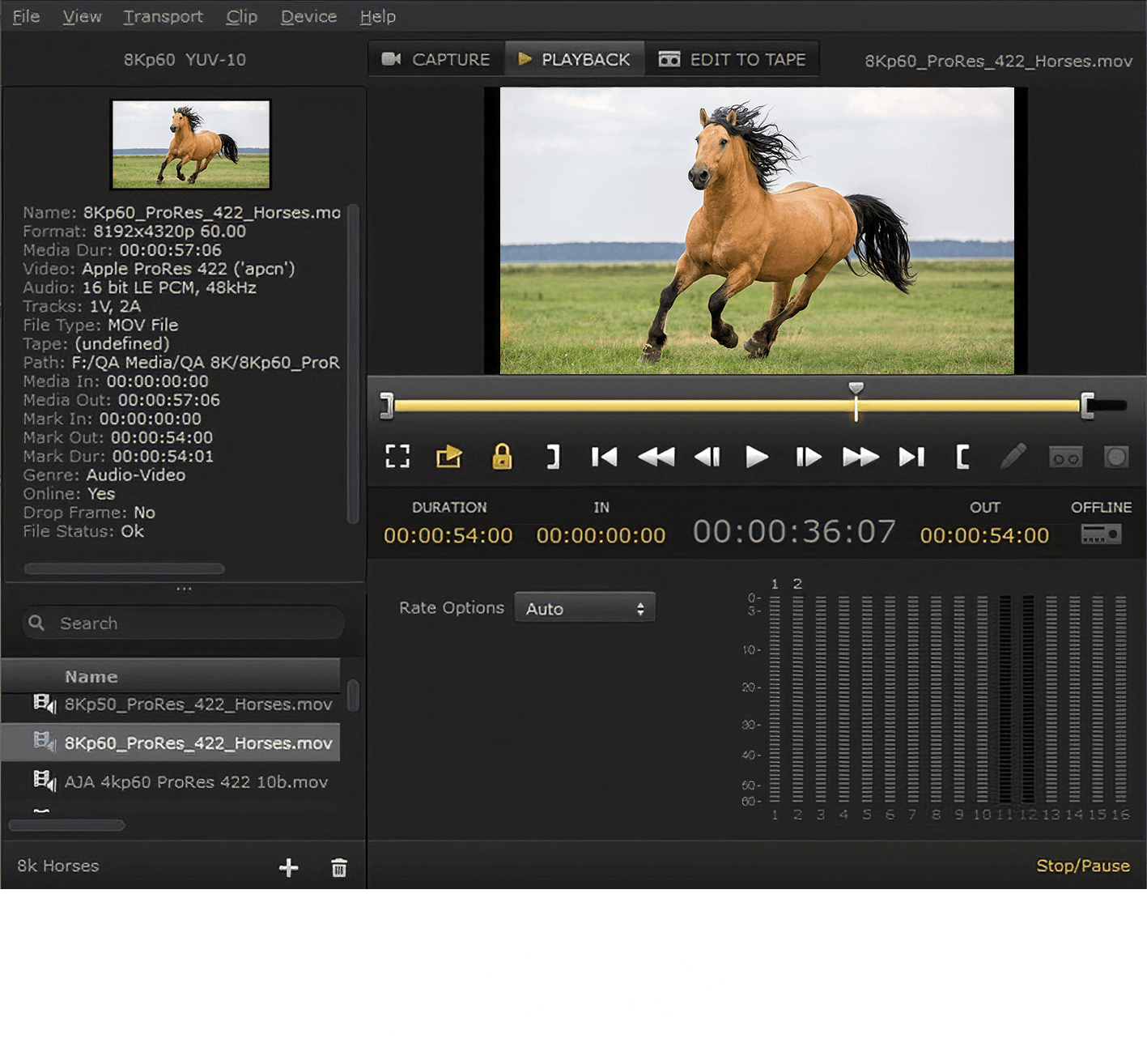Toggle the yellow padlock lock icon
The image size is (1147, 1064).
(x=502, y=457)
